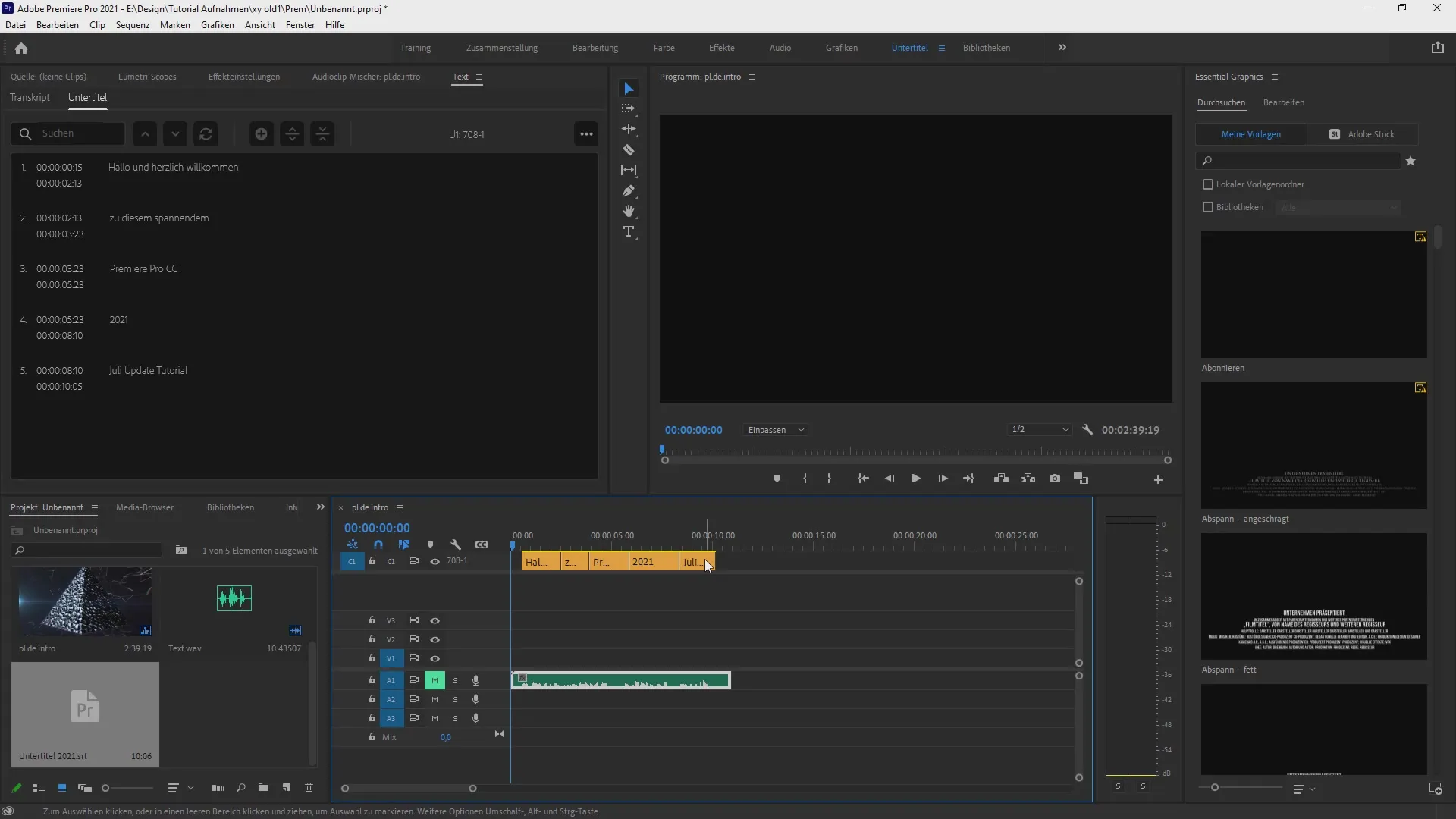Image resolution: width=1456 pixels, height=819 pixels.
Task: Expand the workspace overflow chevrons
Action: (1062, 48)
